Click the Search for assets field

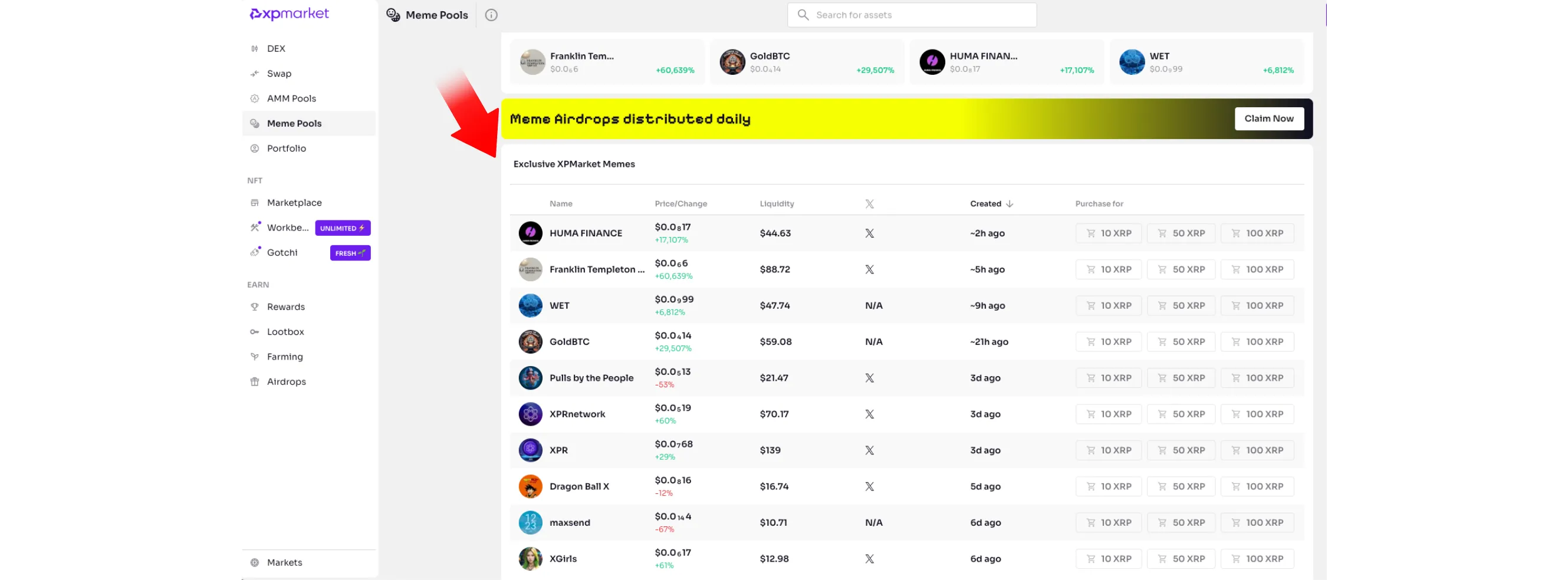(x=911, y=15)
